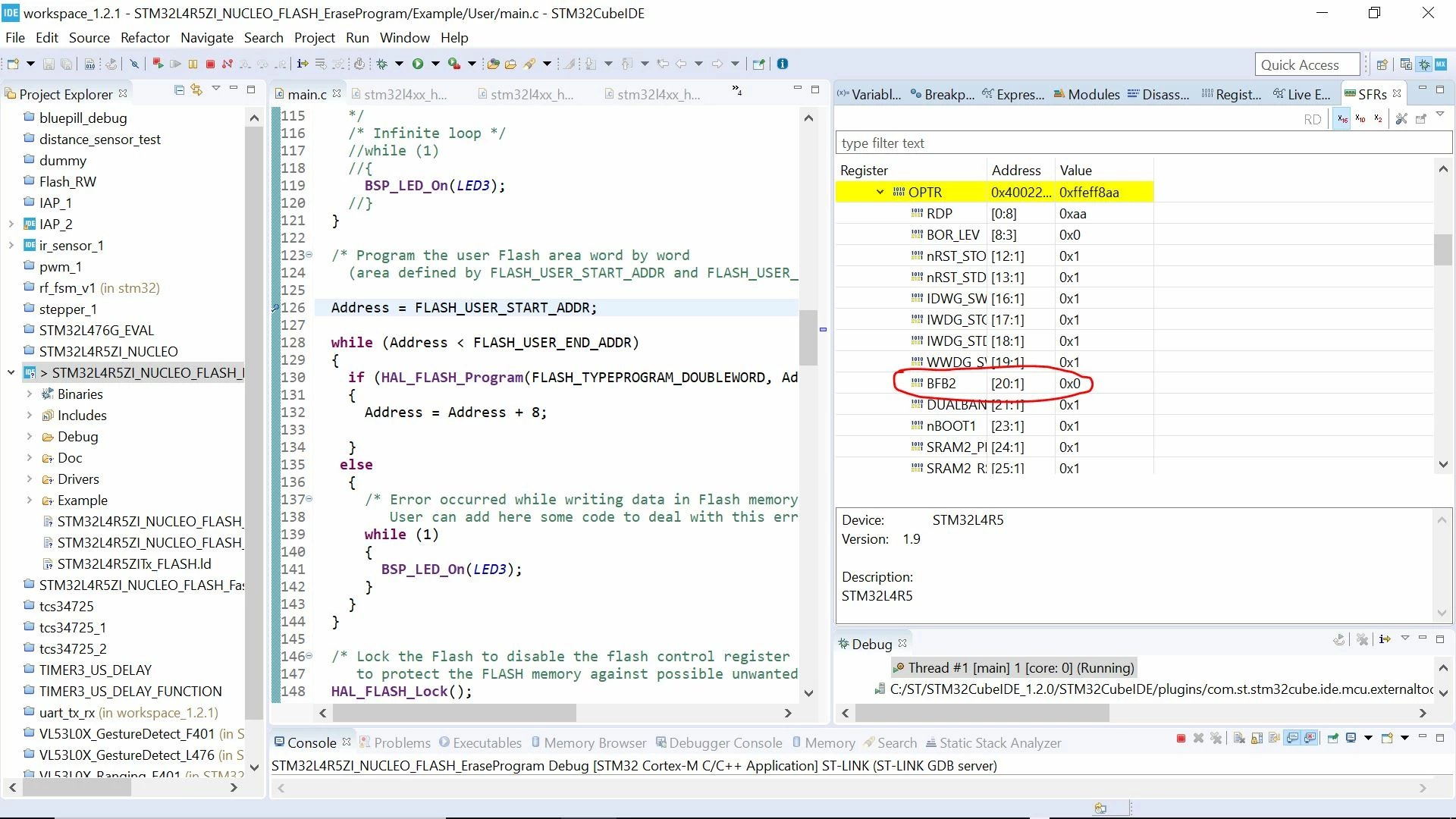Toggle Link with Editor in Project Explorer

[x=197, y=90]
